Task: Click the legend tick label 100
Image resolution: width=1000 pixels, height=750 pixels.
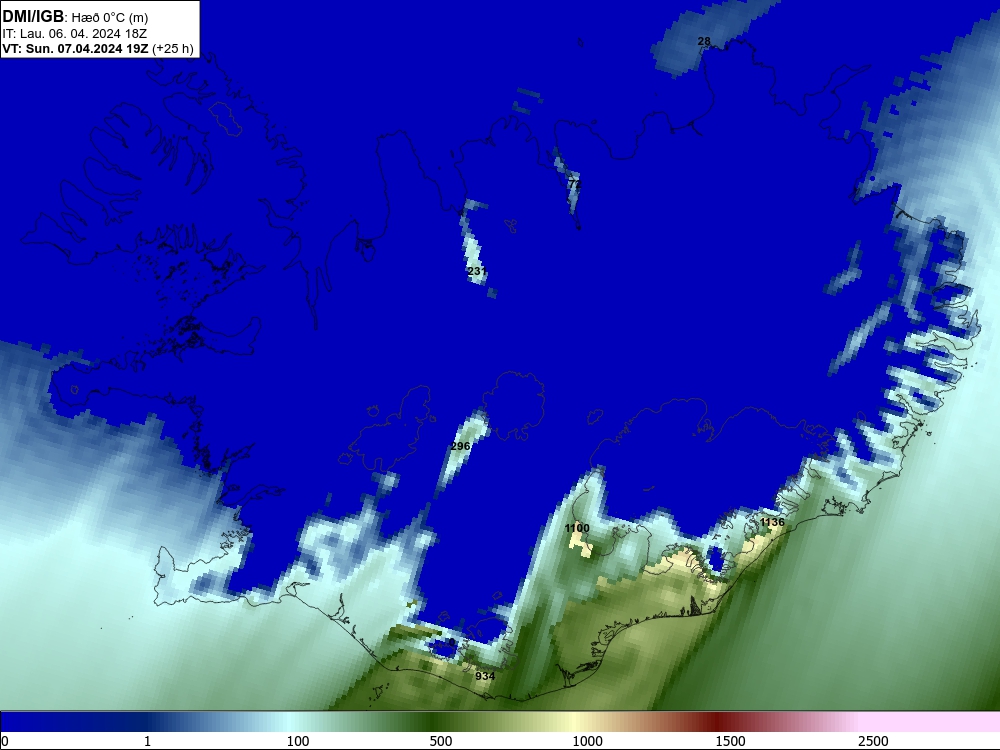Action: [x=298, y=741]
